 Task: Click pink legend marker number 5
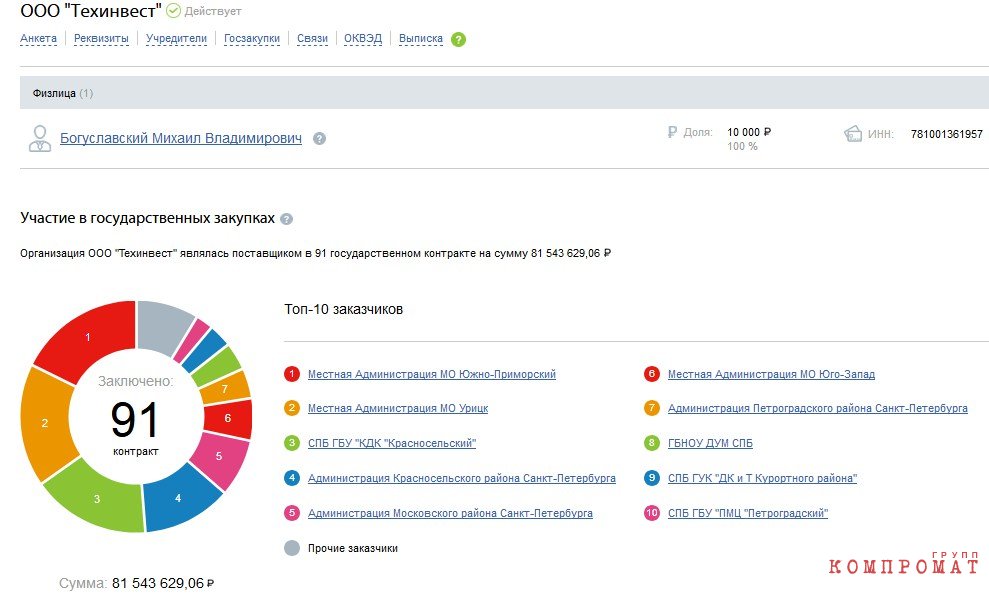coord(291,513)
